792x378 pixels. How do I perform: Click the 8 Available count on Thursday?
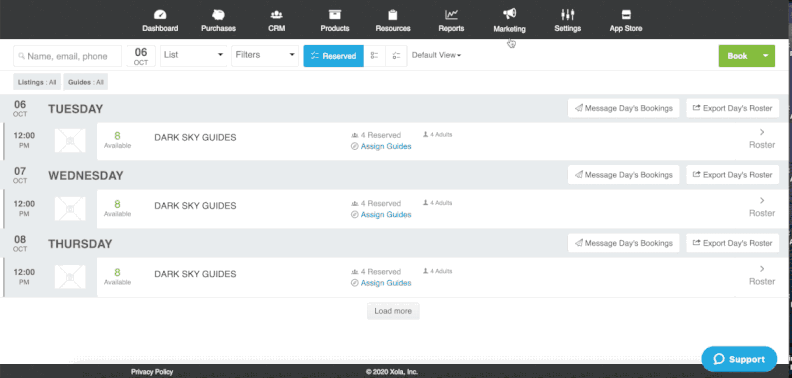[117, 276]
